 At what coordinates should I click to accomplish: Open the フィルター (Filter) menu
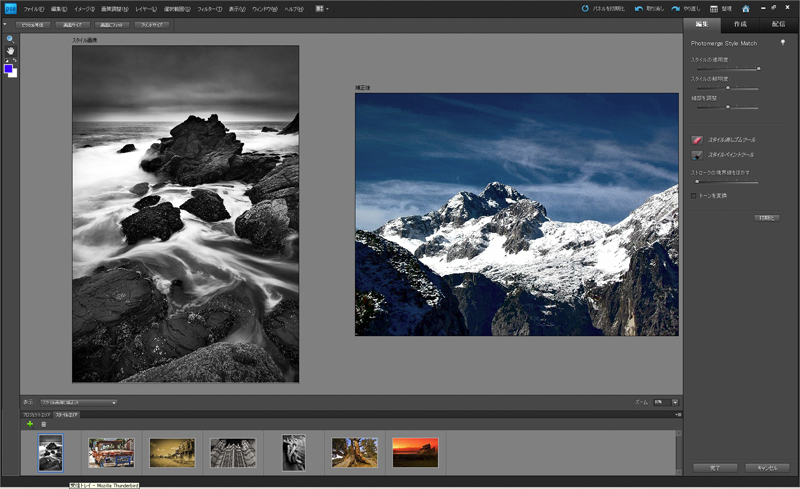click(x=211, y=8)
